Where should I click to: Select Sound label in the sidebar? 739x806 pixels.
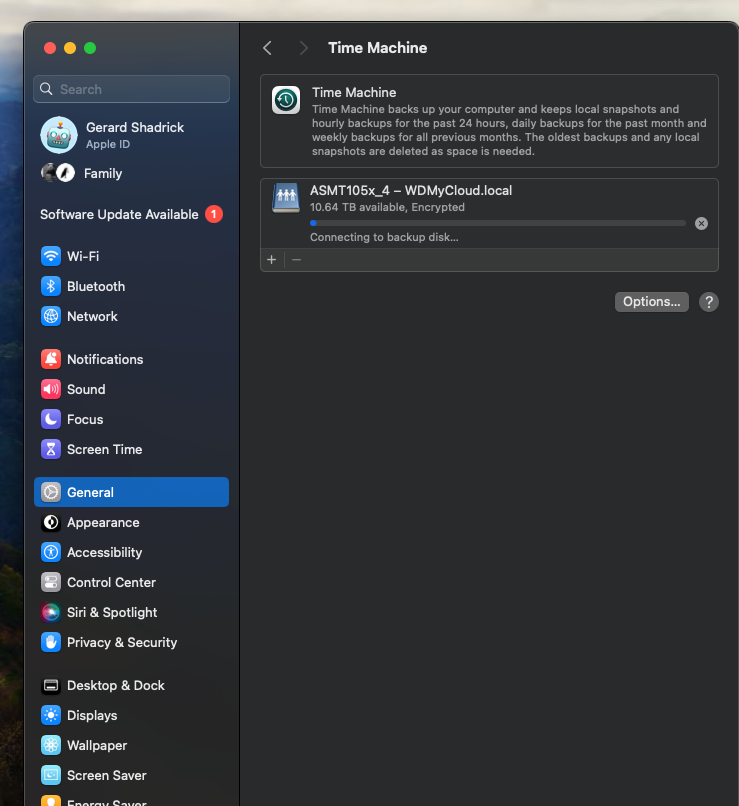click(x=86, y=389)
